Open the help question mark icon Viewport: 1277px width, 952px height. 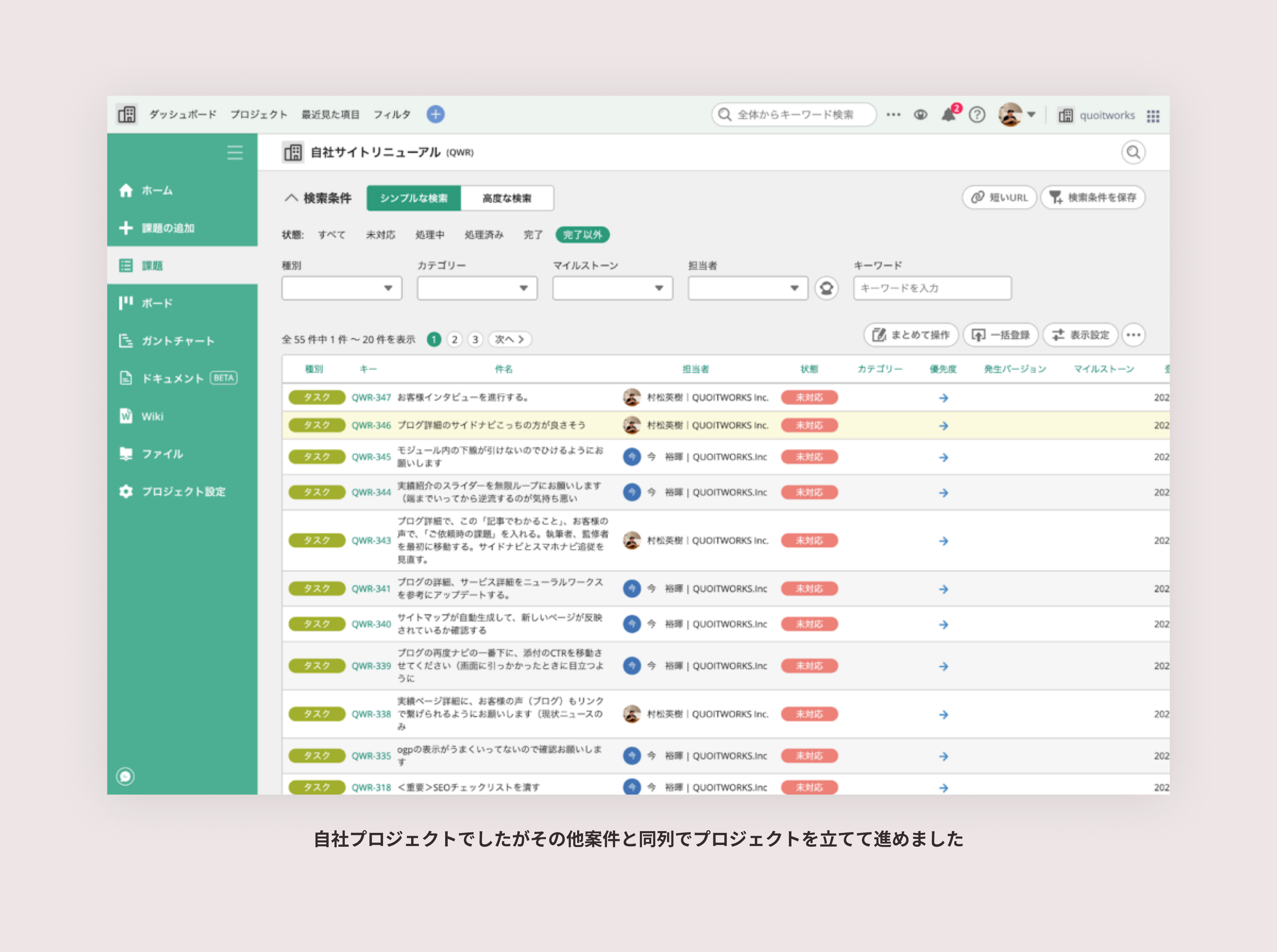click(x=977, y=115)
